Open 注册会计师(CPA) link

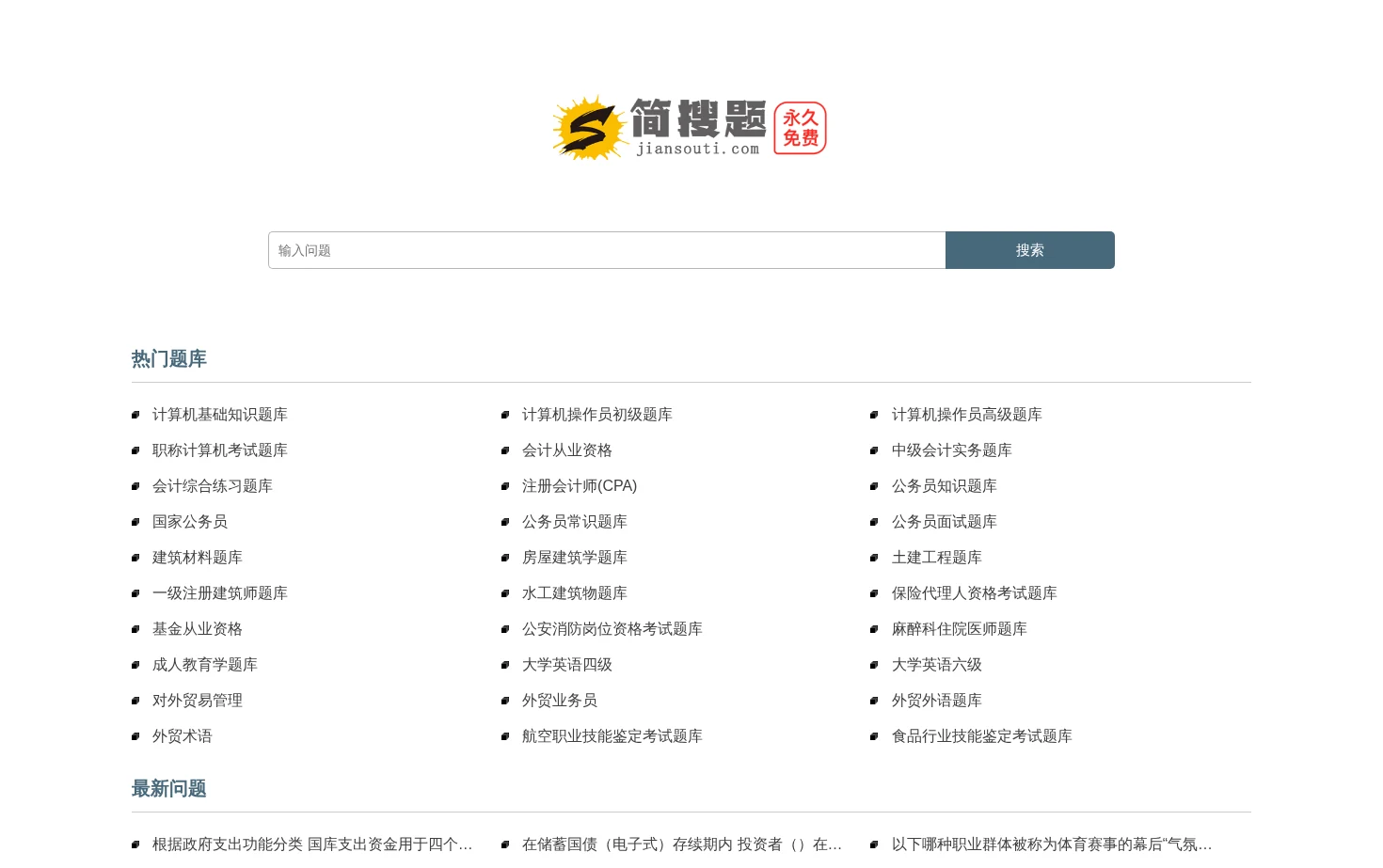tap(580, 486)
